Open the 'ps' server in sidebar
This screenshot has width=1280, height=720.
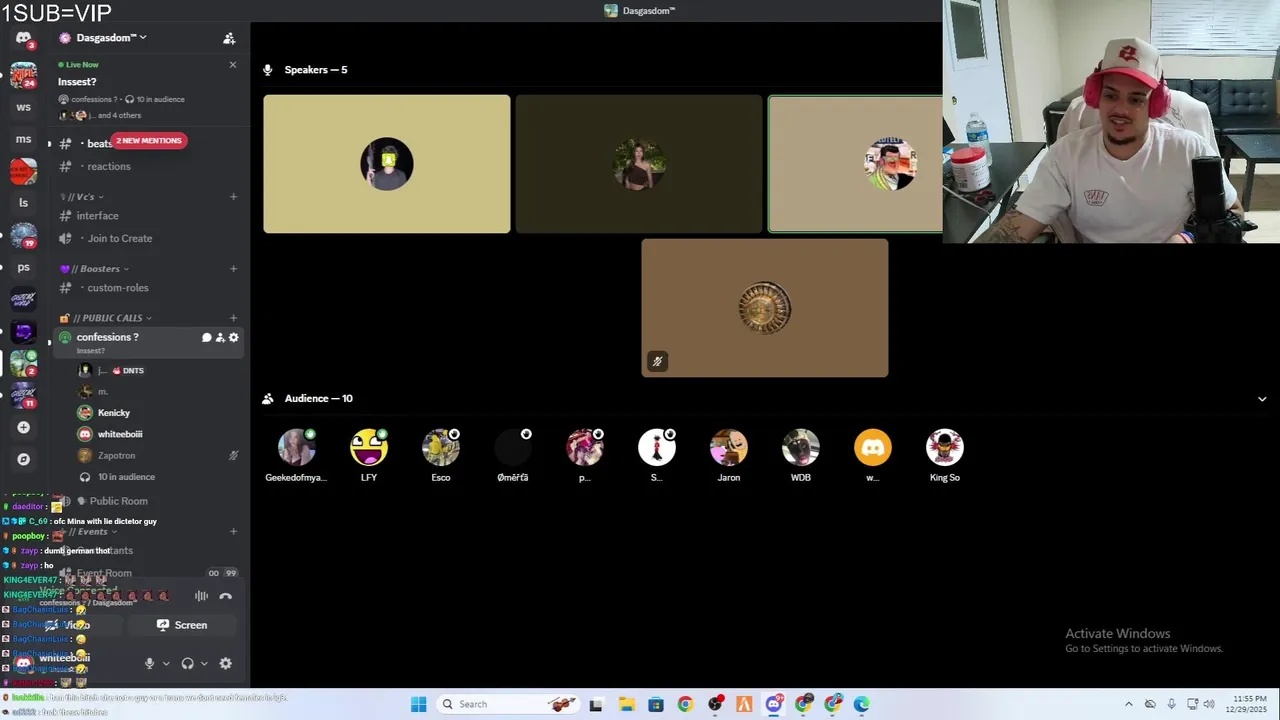pyautogui.click(x=23, y=267)
